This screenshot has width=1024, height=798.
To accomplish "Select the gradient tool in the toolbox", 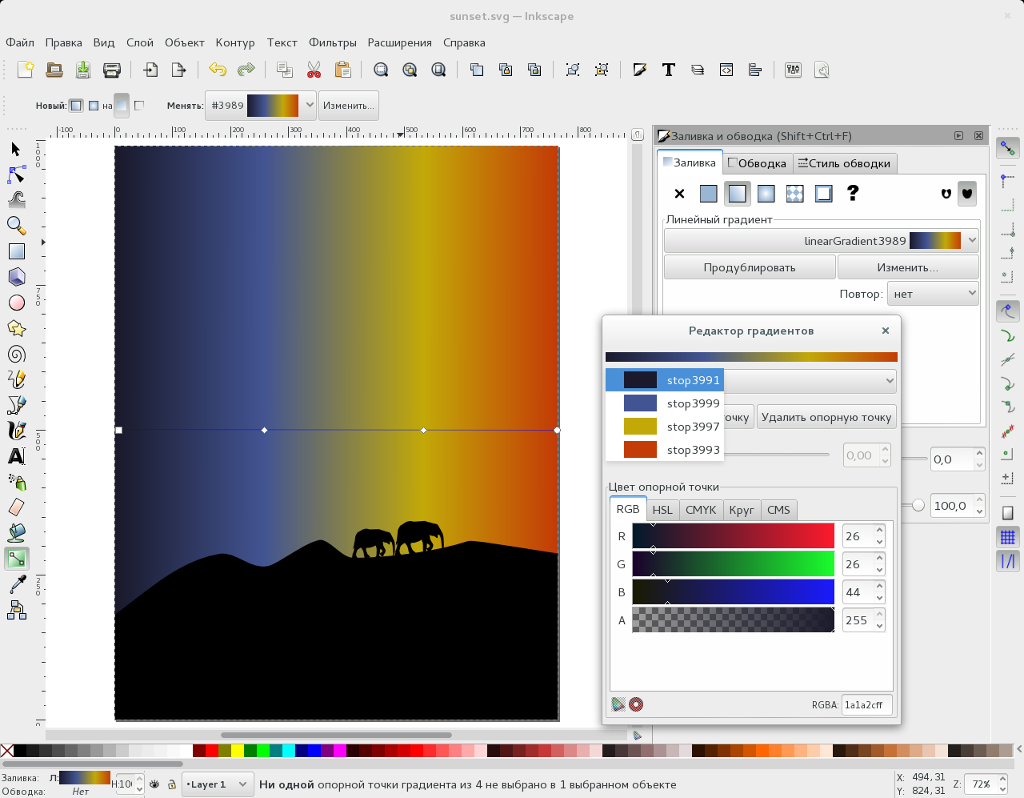I will pos(16,559).
